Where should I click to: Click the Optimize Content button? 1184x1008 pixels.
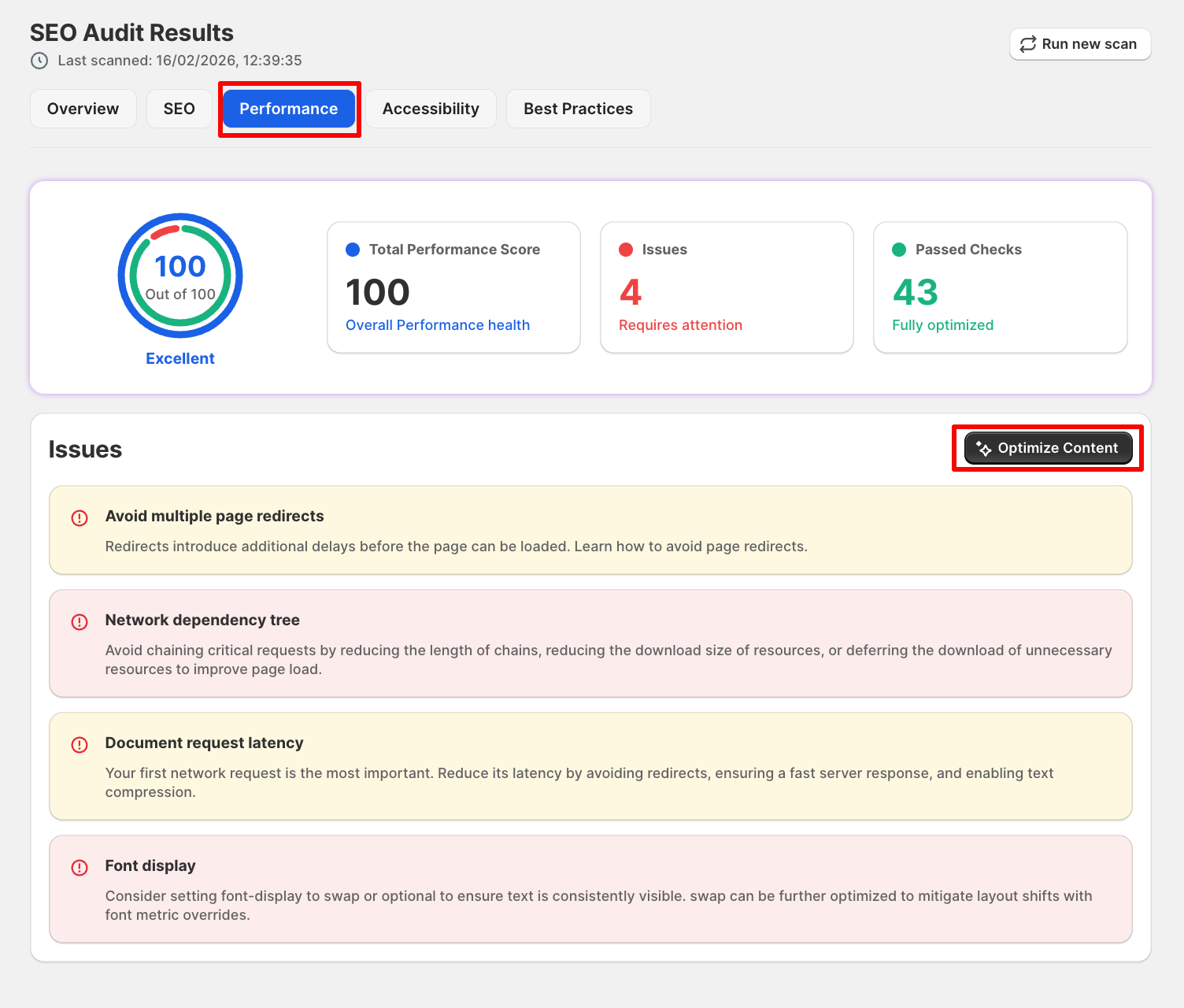(x=1048, y=448)
